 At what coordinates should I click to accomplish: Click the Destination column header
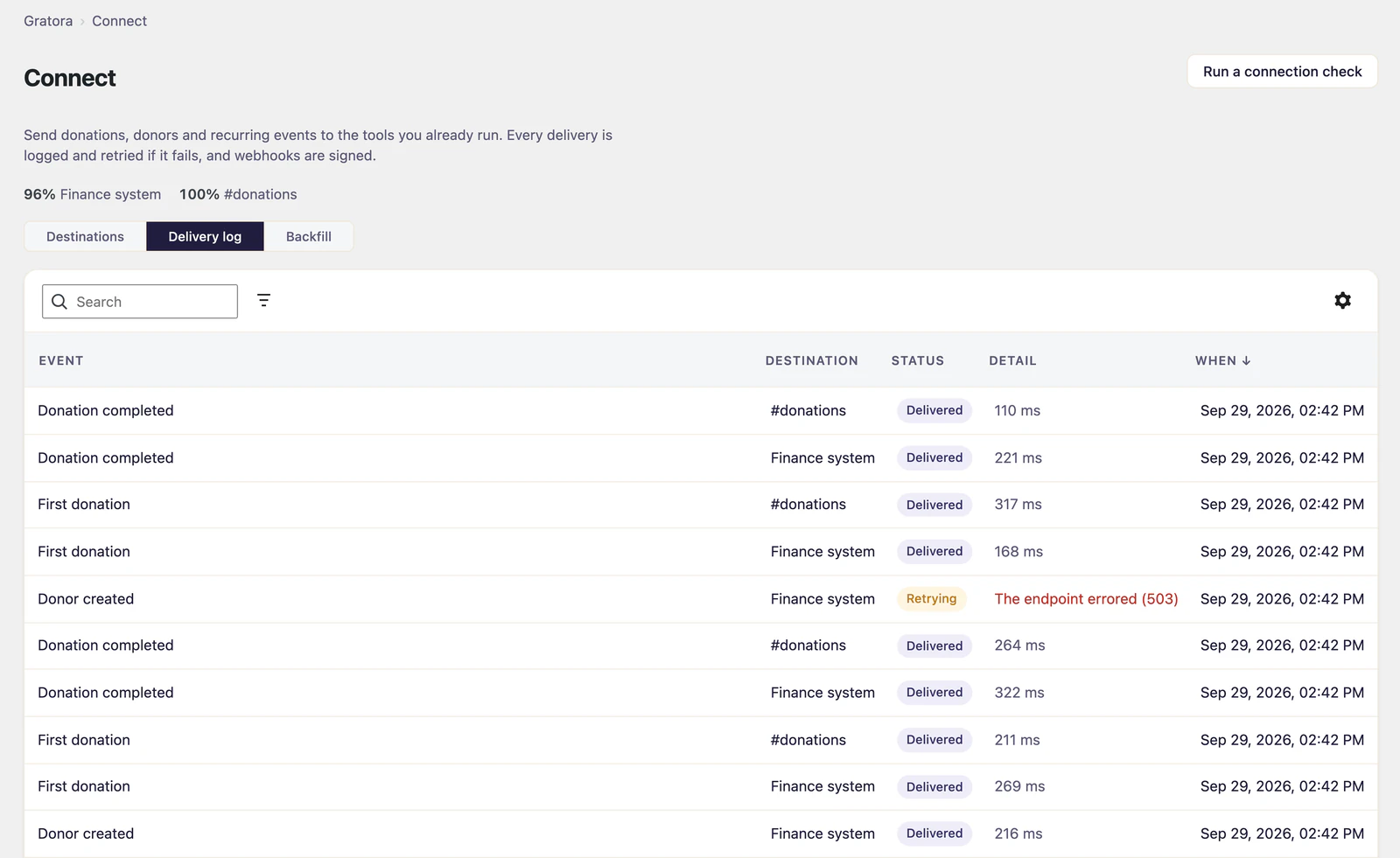coord(811,360)
